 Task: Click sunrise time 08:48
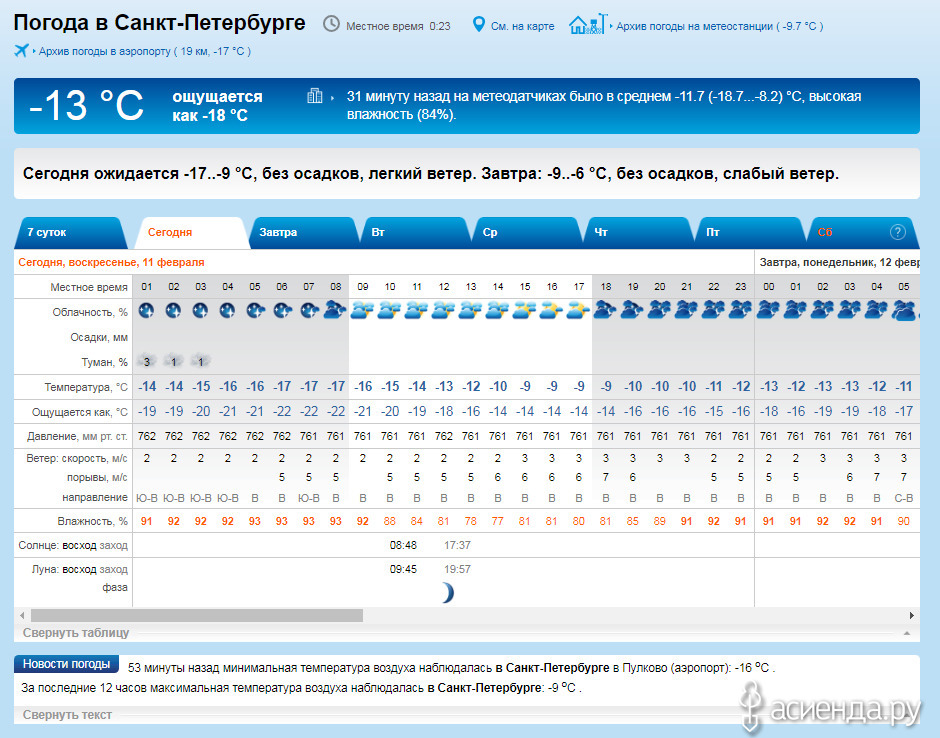point(403,545)
